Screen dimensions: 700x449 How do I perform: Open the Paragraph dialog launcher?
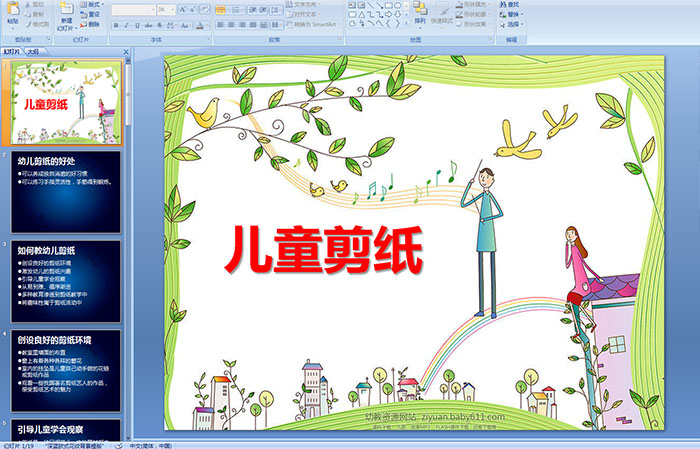click(340, 40)
